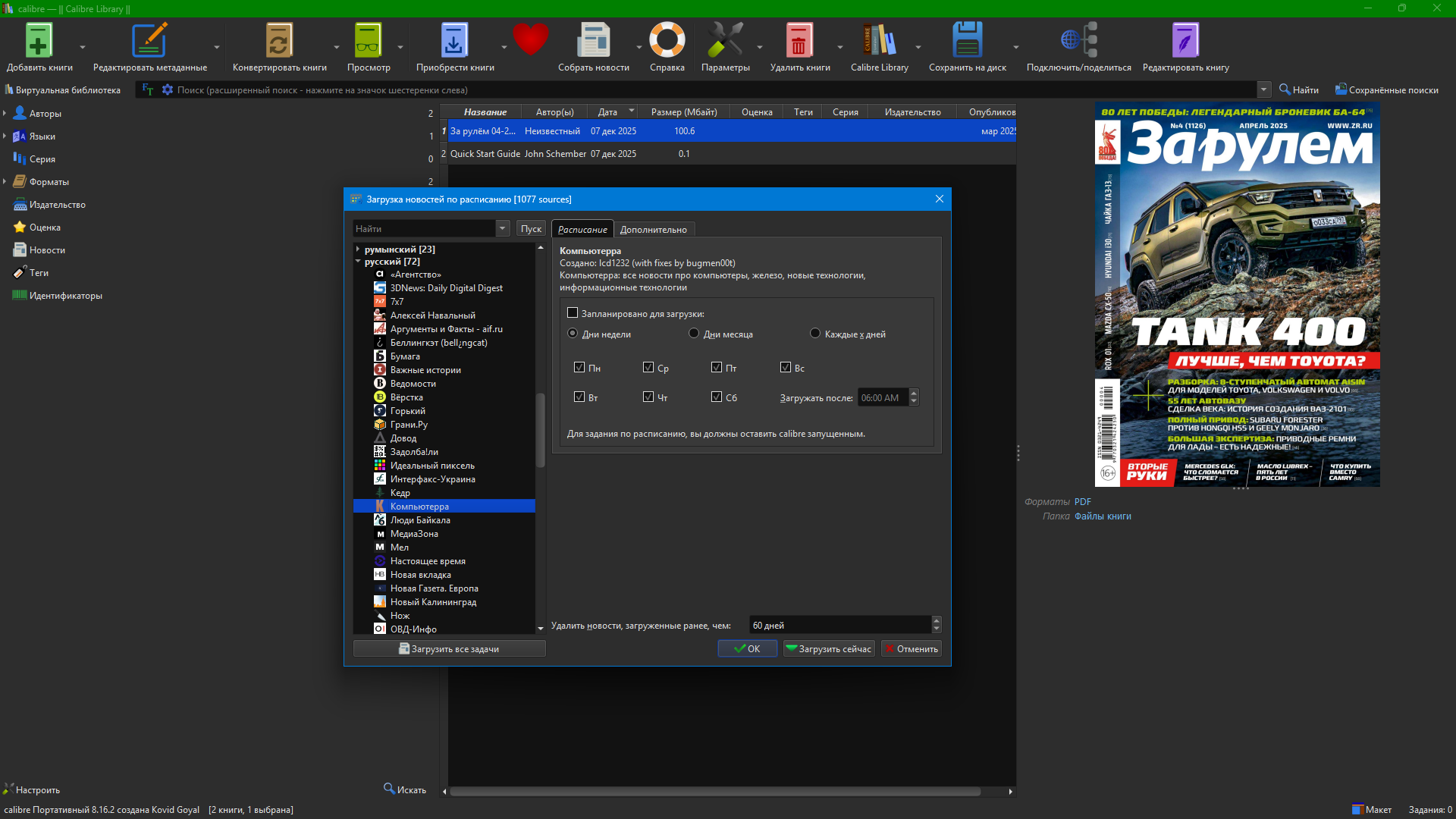The height and width of the screenshot is (819, 1456).
Task: Open dropdown arrow next to Найти field
Action: 502,228
